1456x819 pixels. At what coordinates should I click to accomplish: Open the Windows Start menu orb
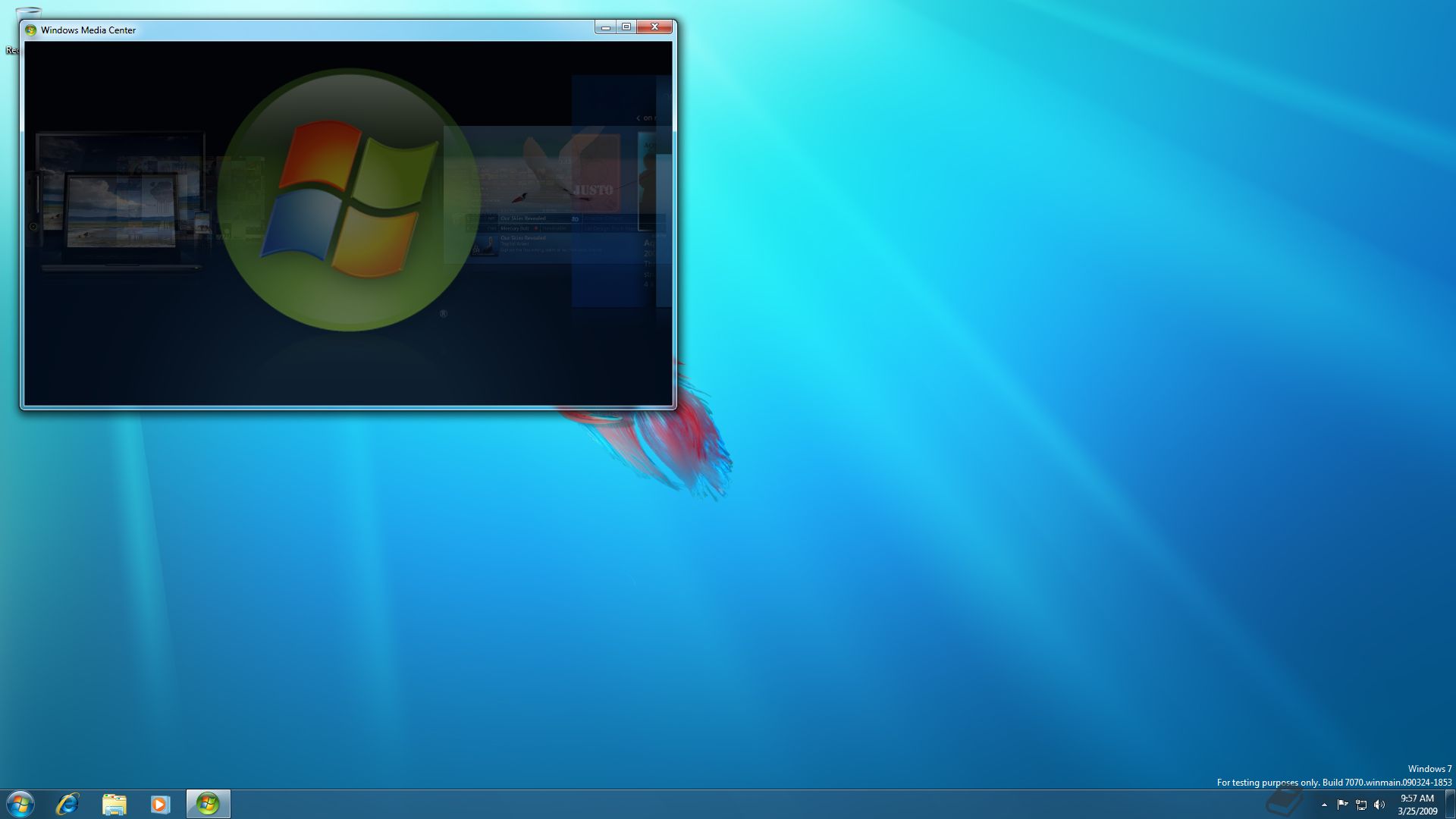tap(20, 804)
